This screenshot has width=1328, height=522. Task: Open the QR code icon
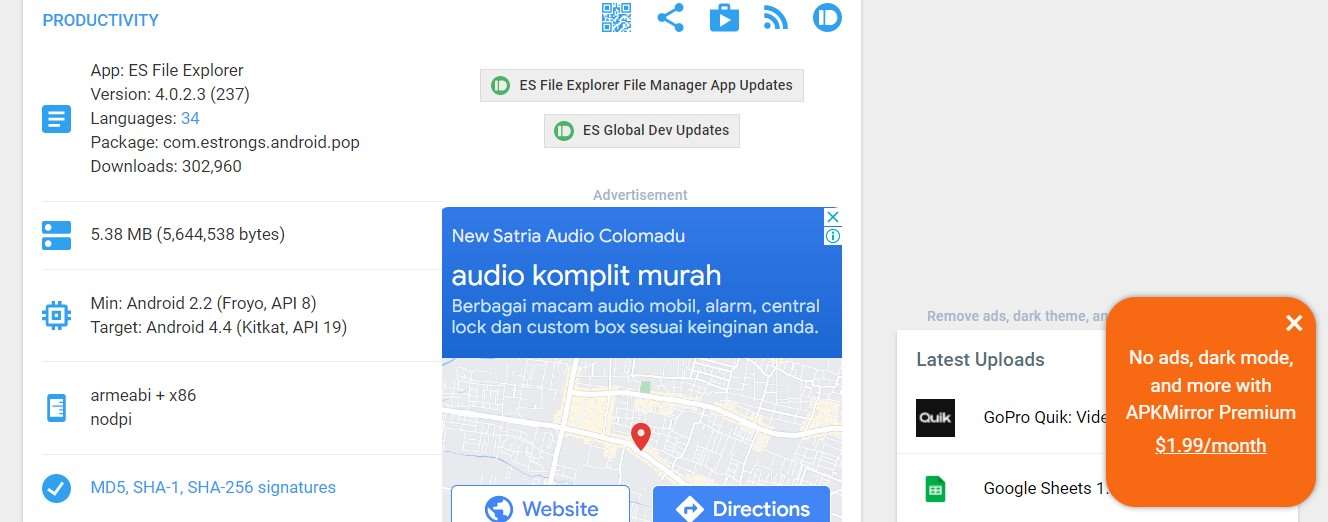[x=616, y=18]
